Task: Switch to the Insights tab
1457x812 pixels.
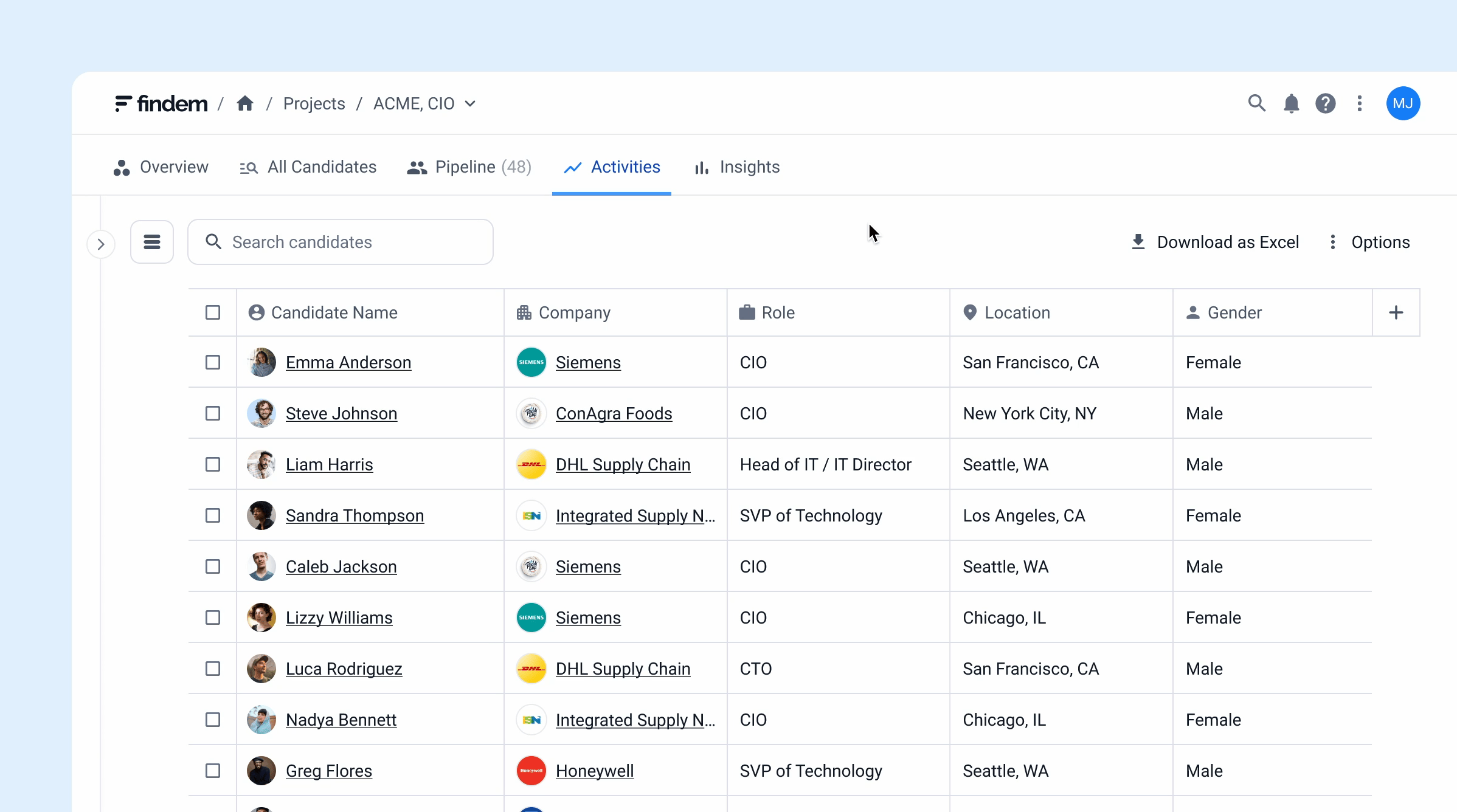Action: point(737,167)
